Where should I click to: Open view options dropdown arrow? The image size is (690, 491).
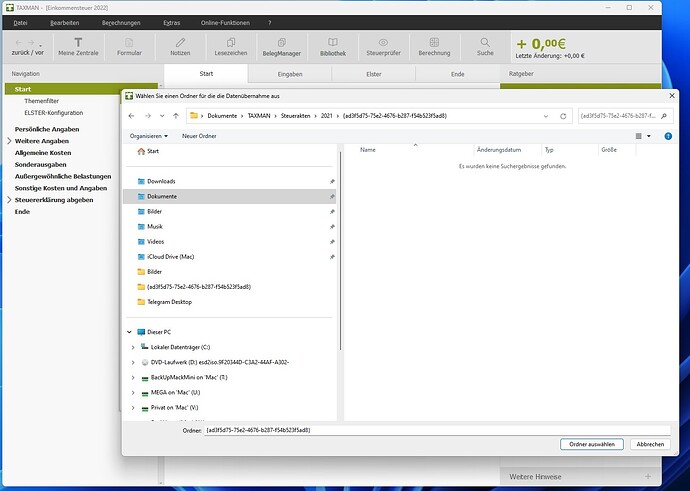649,136
